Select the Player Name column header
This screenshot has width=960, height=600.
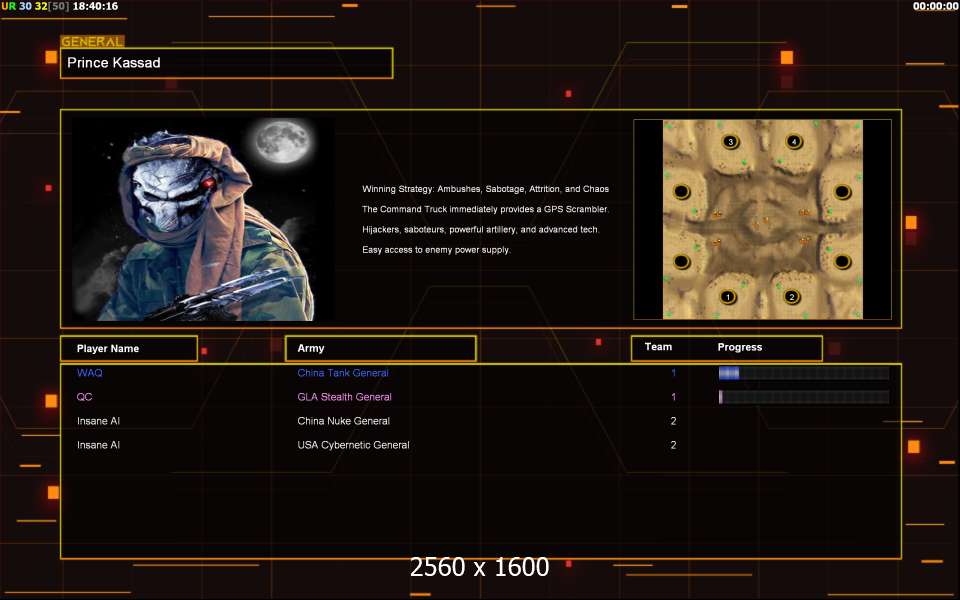point(128,348)
